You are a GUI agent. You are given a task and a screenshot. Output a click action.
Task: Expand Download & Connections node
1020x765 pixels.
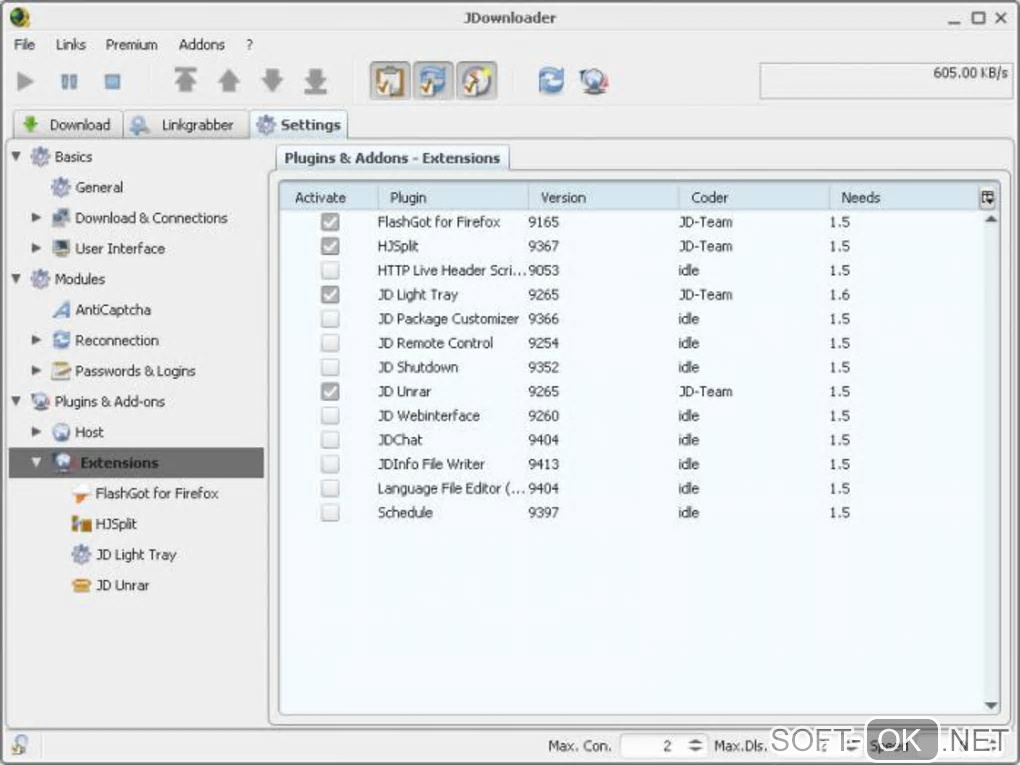coord(36,218)
